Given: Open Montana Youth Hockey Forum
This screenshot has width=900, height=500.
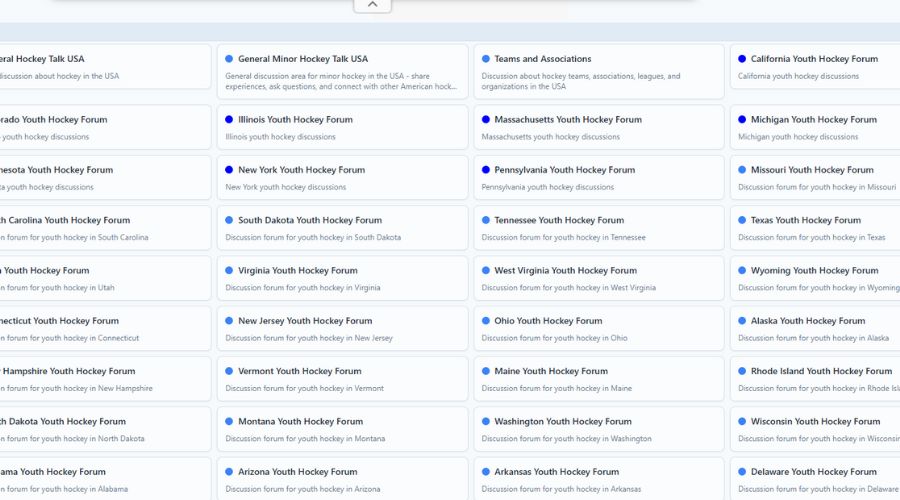Looking at the screenshot, I should pos(300,421).
